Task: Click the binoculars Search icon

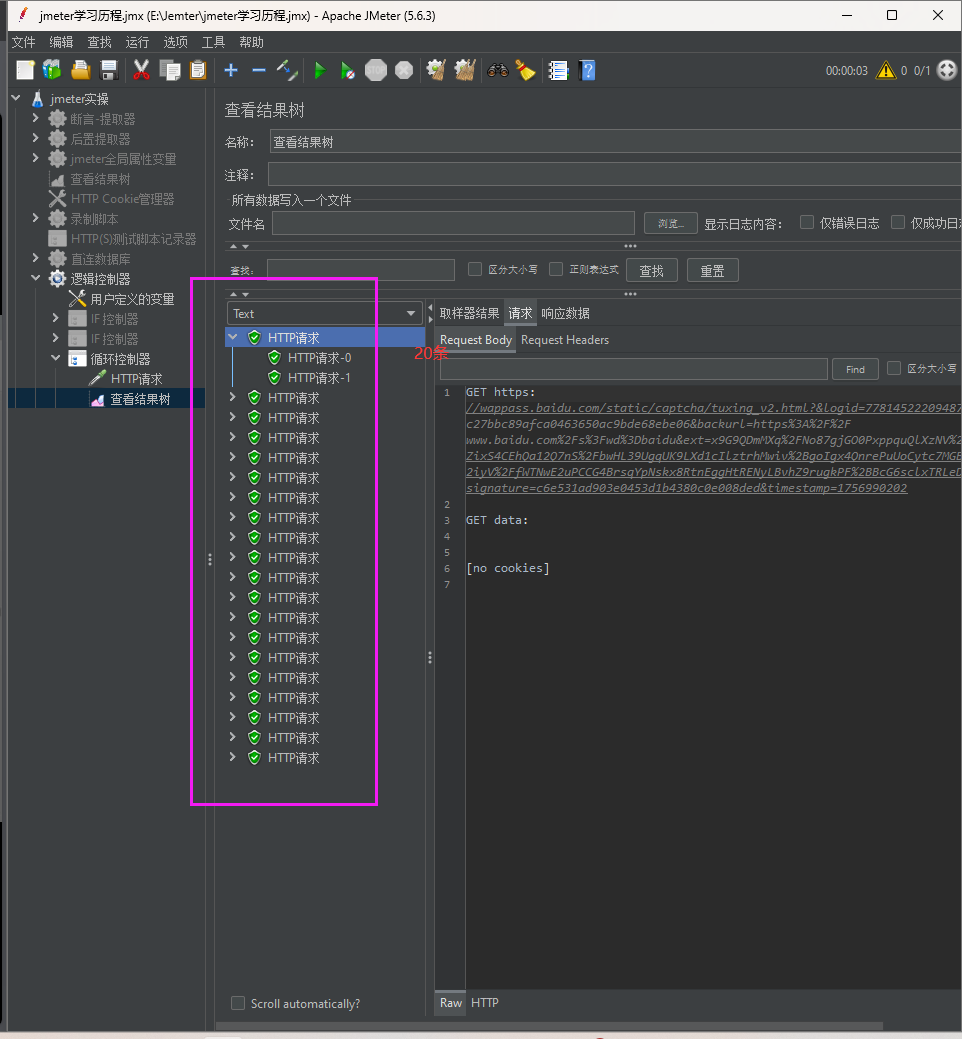Action: click(x=498, y=70)
